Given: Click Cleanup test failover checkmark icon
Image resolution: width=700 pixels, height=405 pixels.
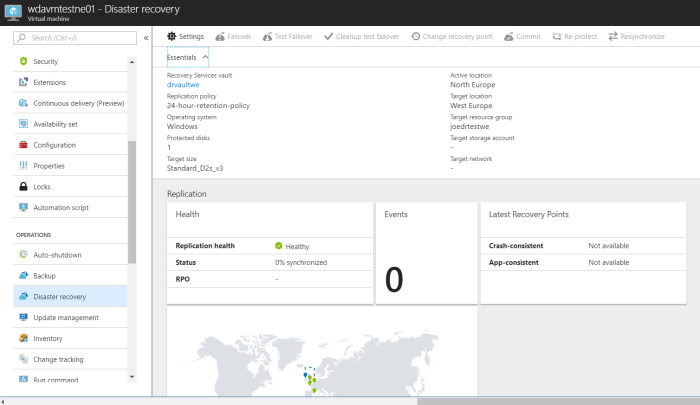Looking at the screenshot, I should click(329, 37).
